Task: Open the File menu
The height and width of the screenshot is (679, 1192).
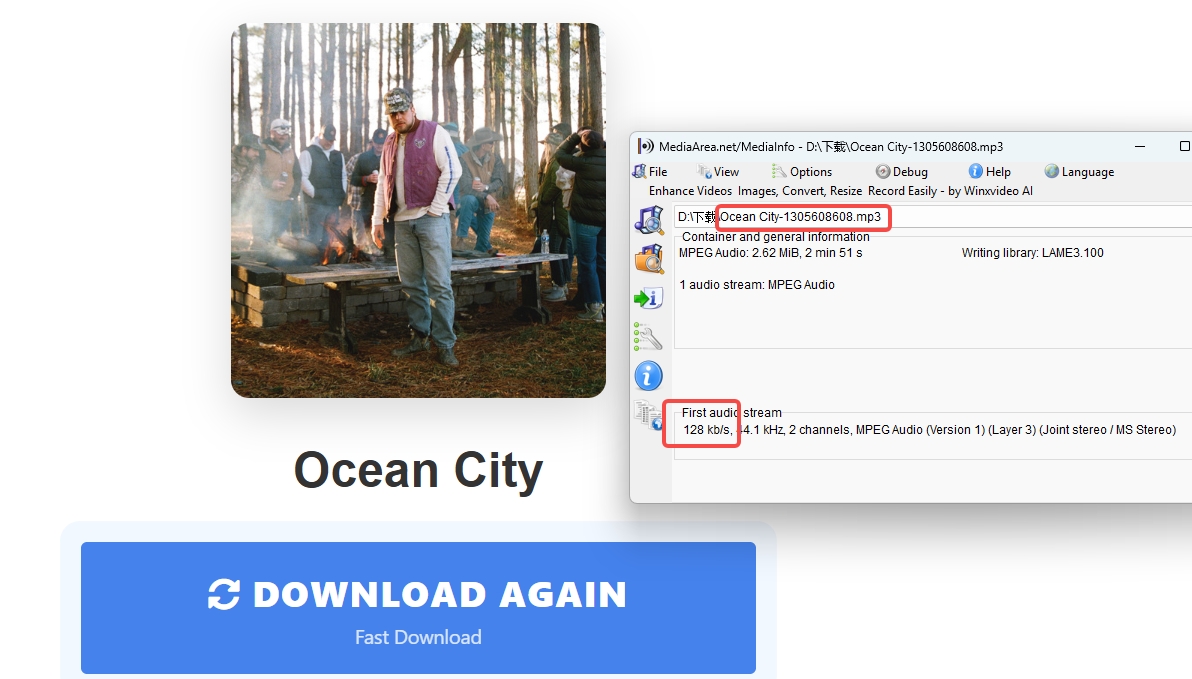Action: click(658, 171)
